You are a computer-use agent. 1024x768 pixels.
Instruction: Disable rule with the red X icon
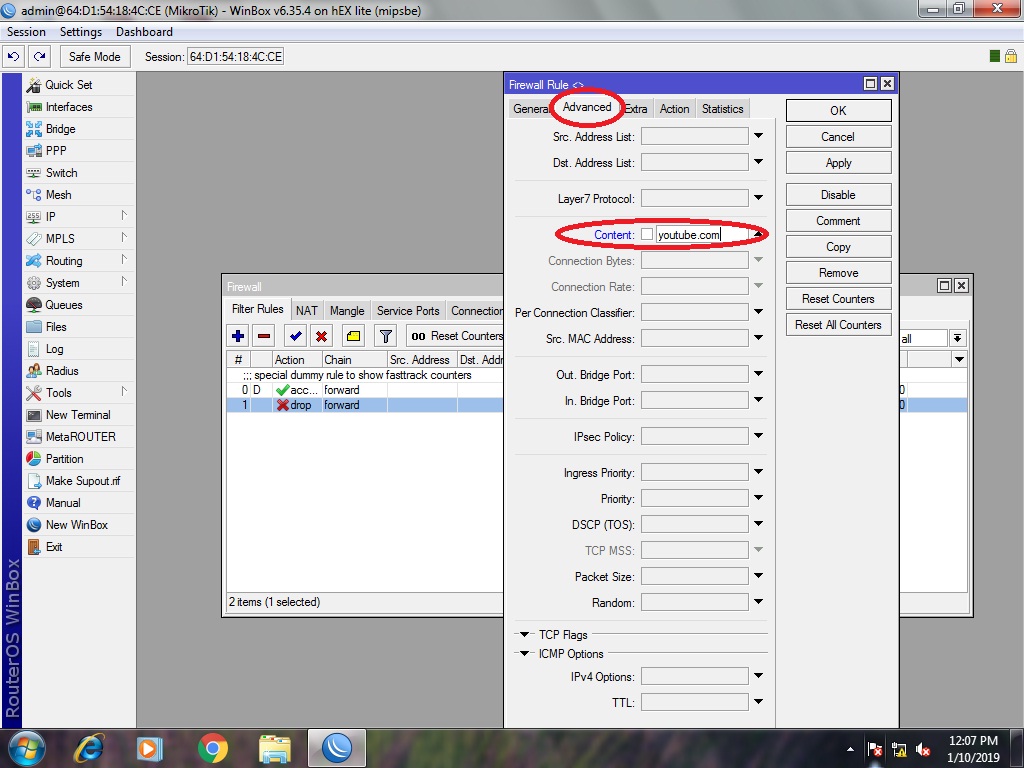pyautogui.click(x=321, y=336)
